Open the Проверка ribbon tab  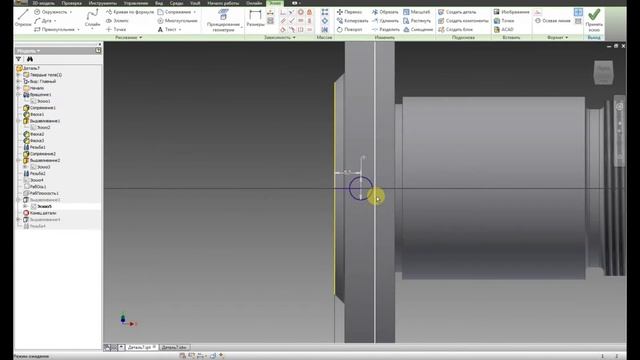click(71, 3)
